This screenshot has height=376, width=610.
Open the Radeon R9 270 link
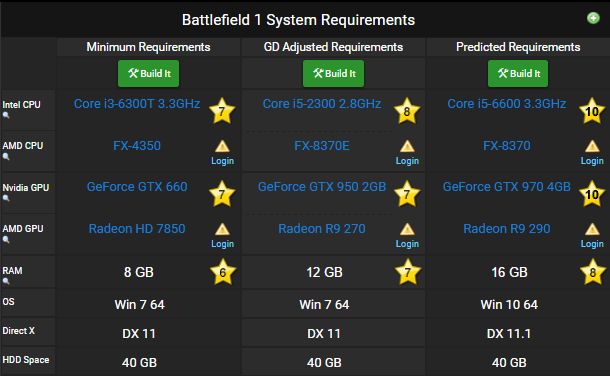coord(322,229)
